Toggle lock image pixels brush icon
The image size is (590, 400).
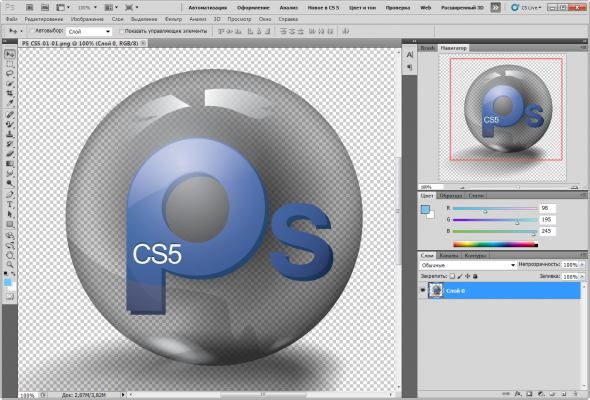tap(460, 276)
